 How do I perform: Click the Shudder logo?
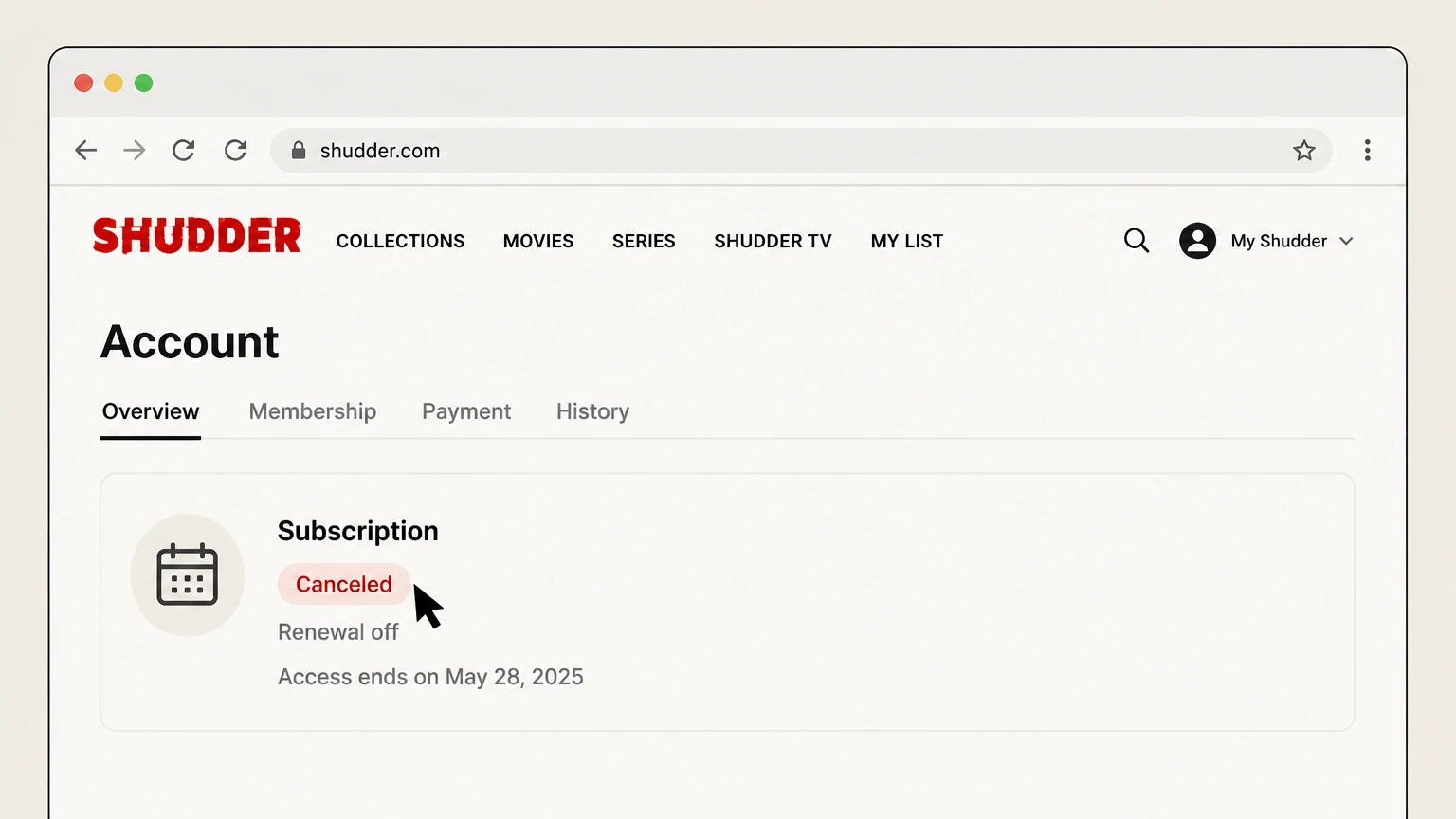click(x=196, y=236)
